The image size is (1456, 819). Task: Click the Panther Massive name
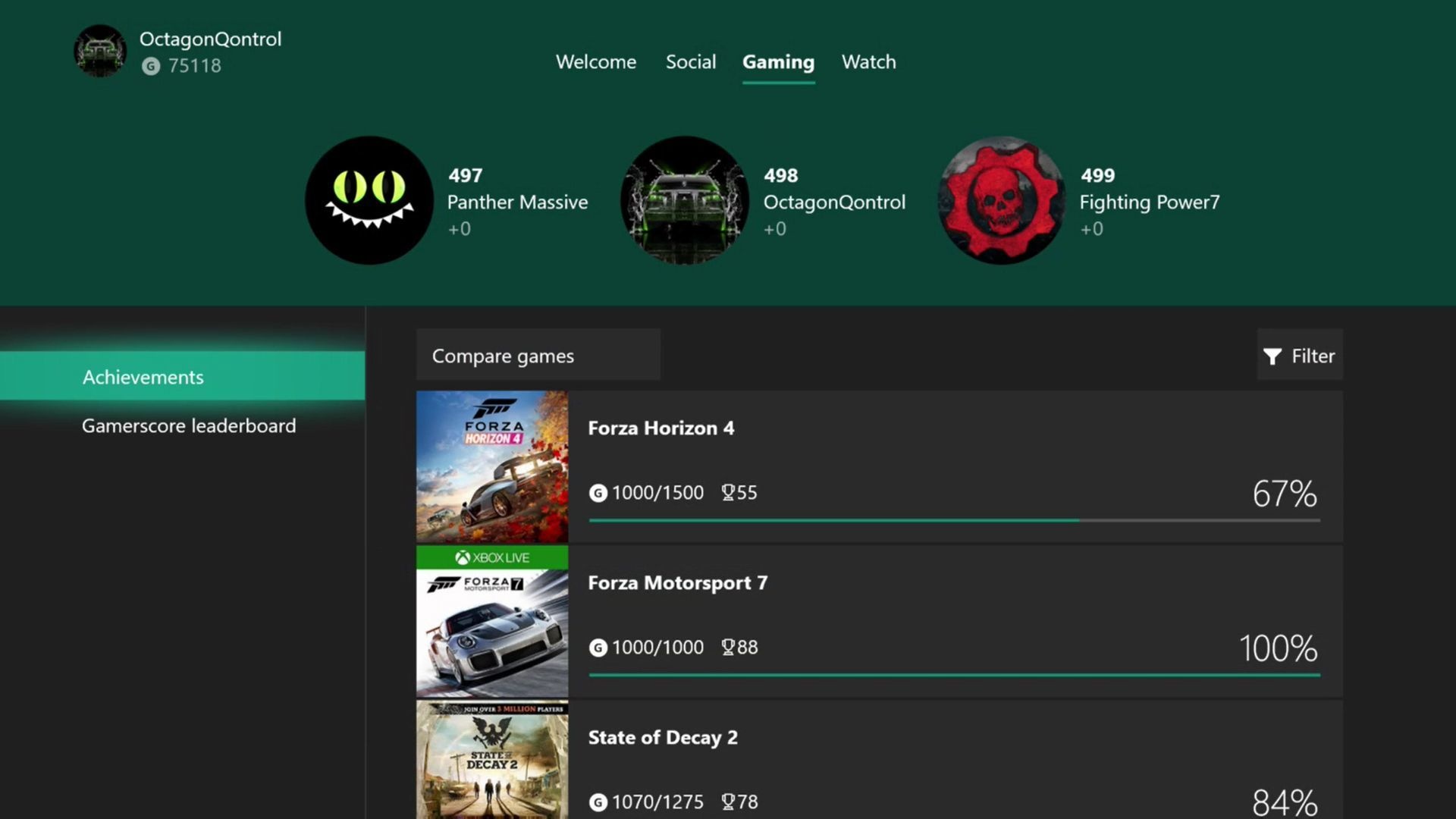click(518, 202)
